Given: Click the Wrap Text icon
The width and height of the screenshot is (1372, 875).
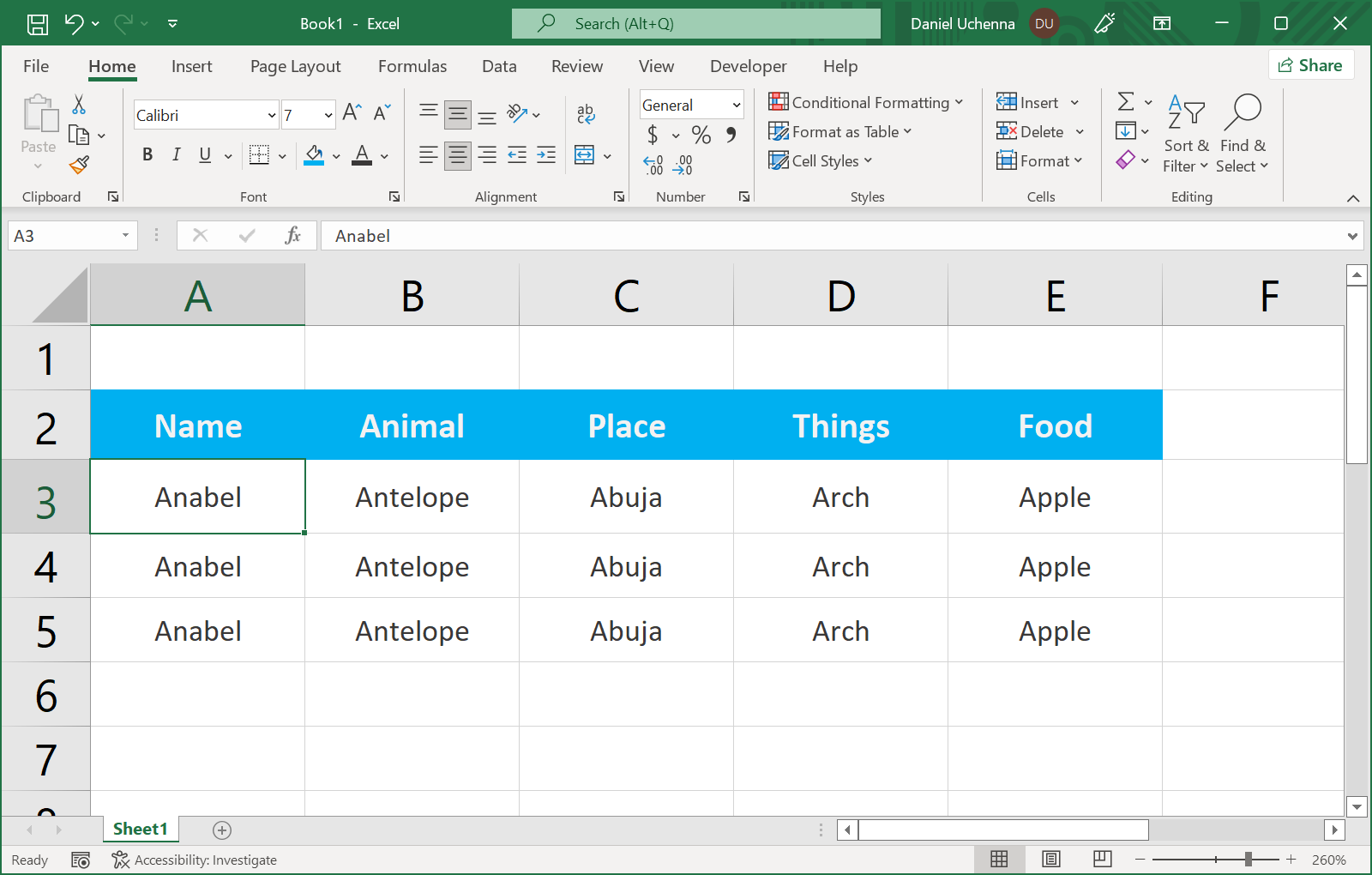Looking at the screenshot, I should [586, 113].
